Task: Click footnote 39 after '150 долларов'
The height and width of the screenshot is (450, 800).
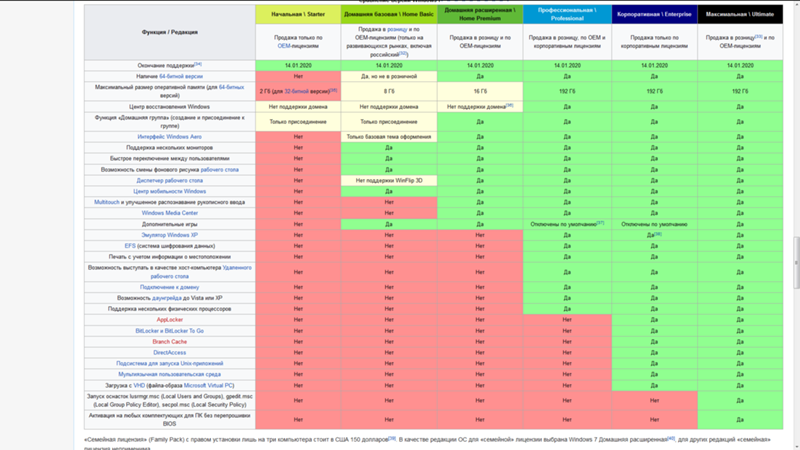Action: (392, 438)
